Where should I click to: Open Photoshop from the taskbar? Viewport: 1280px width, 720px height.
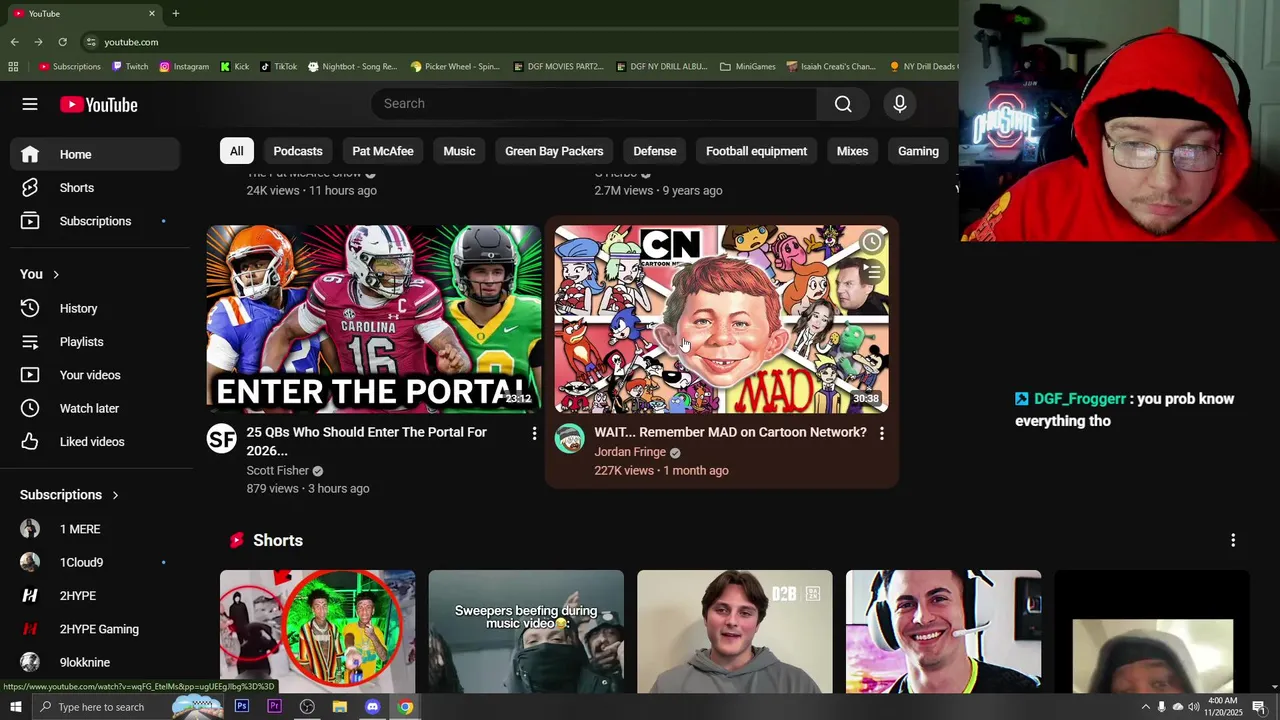pyautogui.click(x=242, y=707)
